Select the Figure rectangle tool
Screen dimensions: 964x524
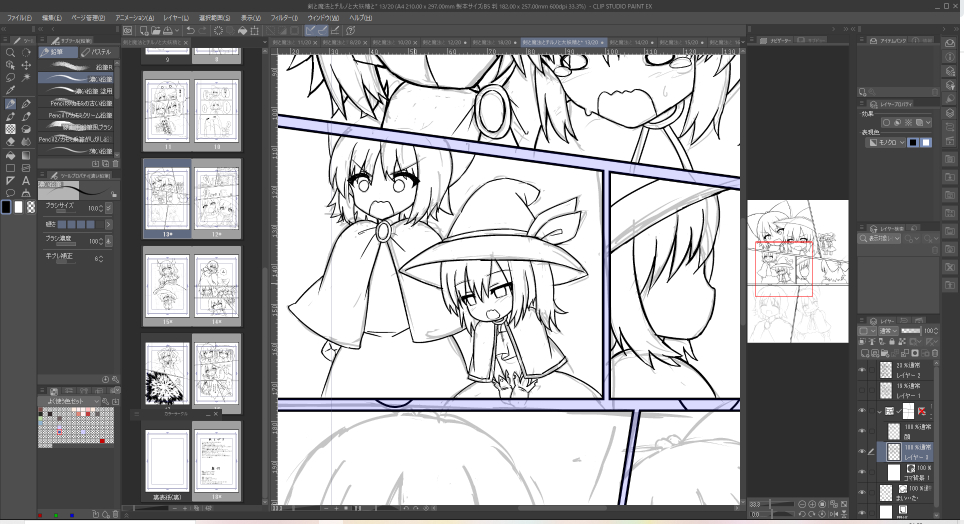click(x=10, y=167)
